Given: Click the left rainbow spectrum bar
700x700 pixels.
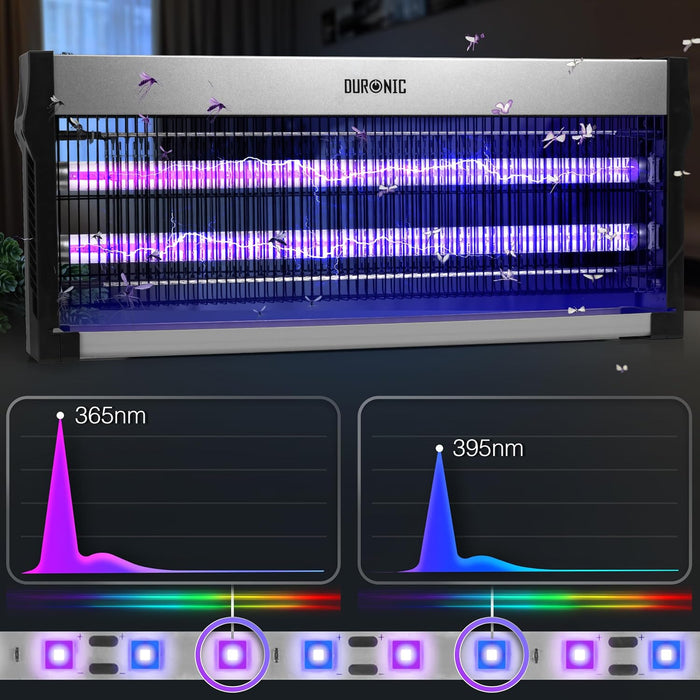Looking at the screenshot, I should pos(173,600).
